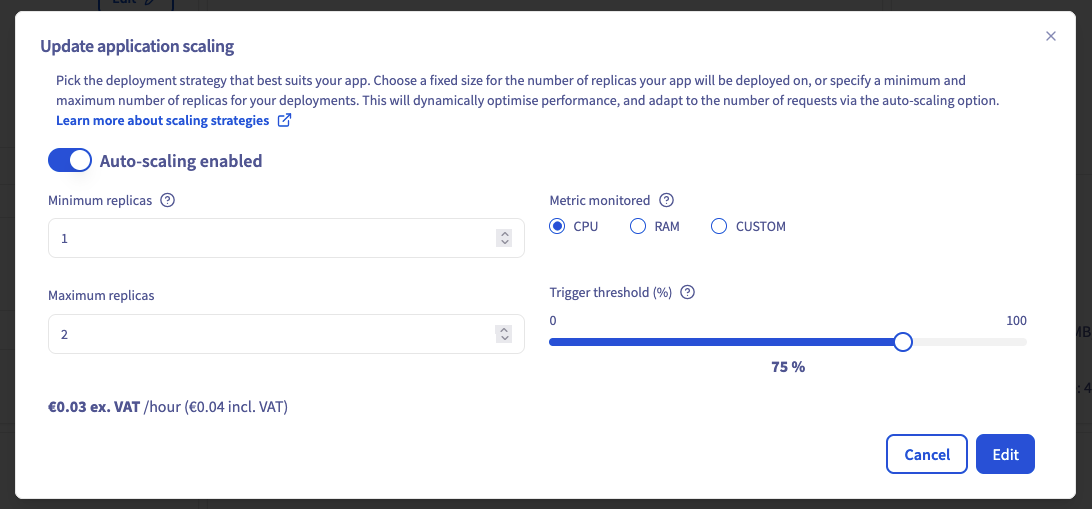The image size is (1092, 509).
Task: Select the CPU metric radio button
Action: click(x=558, y=227)
